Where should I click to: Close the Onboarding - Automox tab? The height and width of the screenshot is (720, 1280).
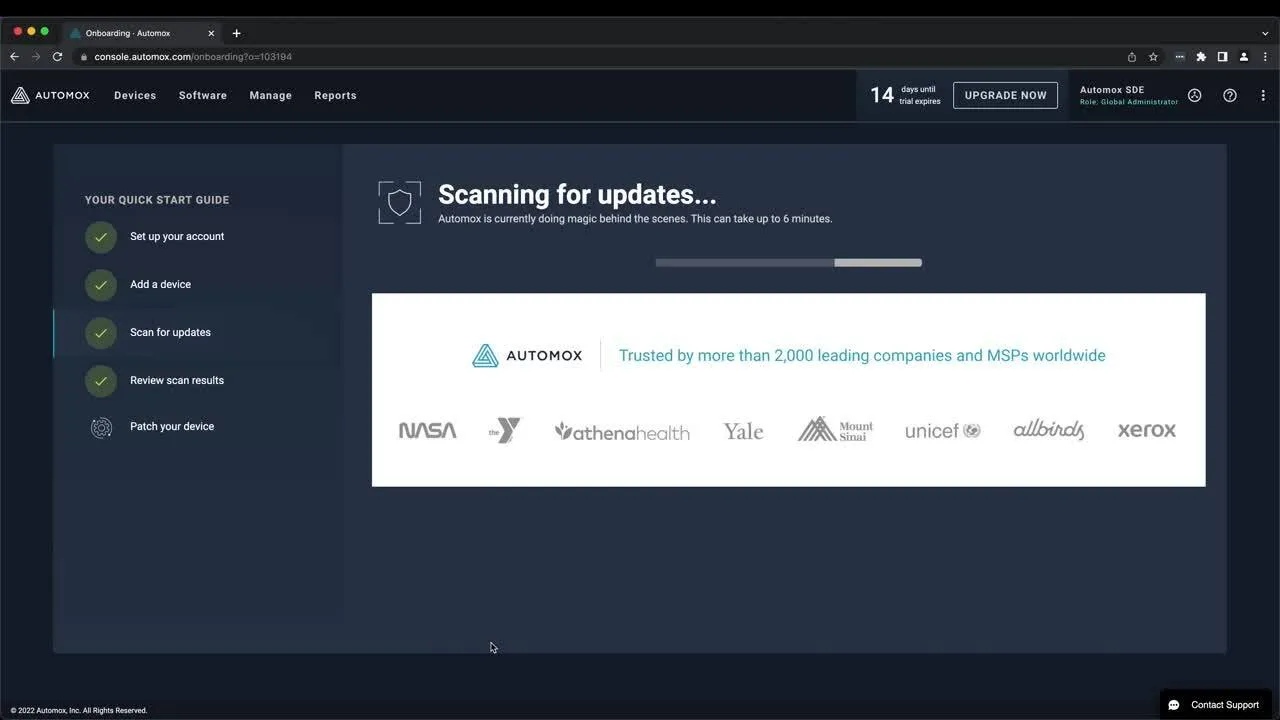coord(211,33)
